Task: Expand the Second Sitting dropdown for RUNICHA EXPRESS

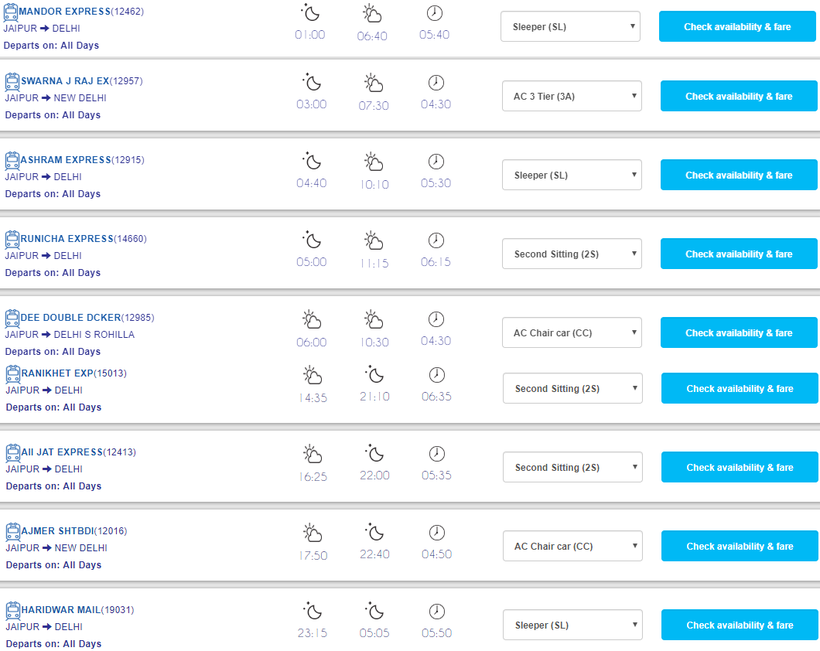Action: click(x=571, y=254)
